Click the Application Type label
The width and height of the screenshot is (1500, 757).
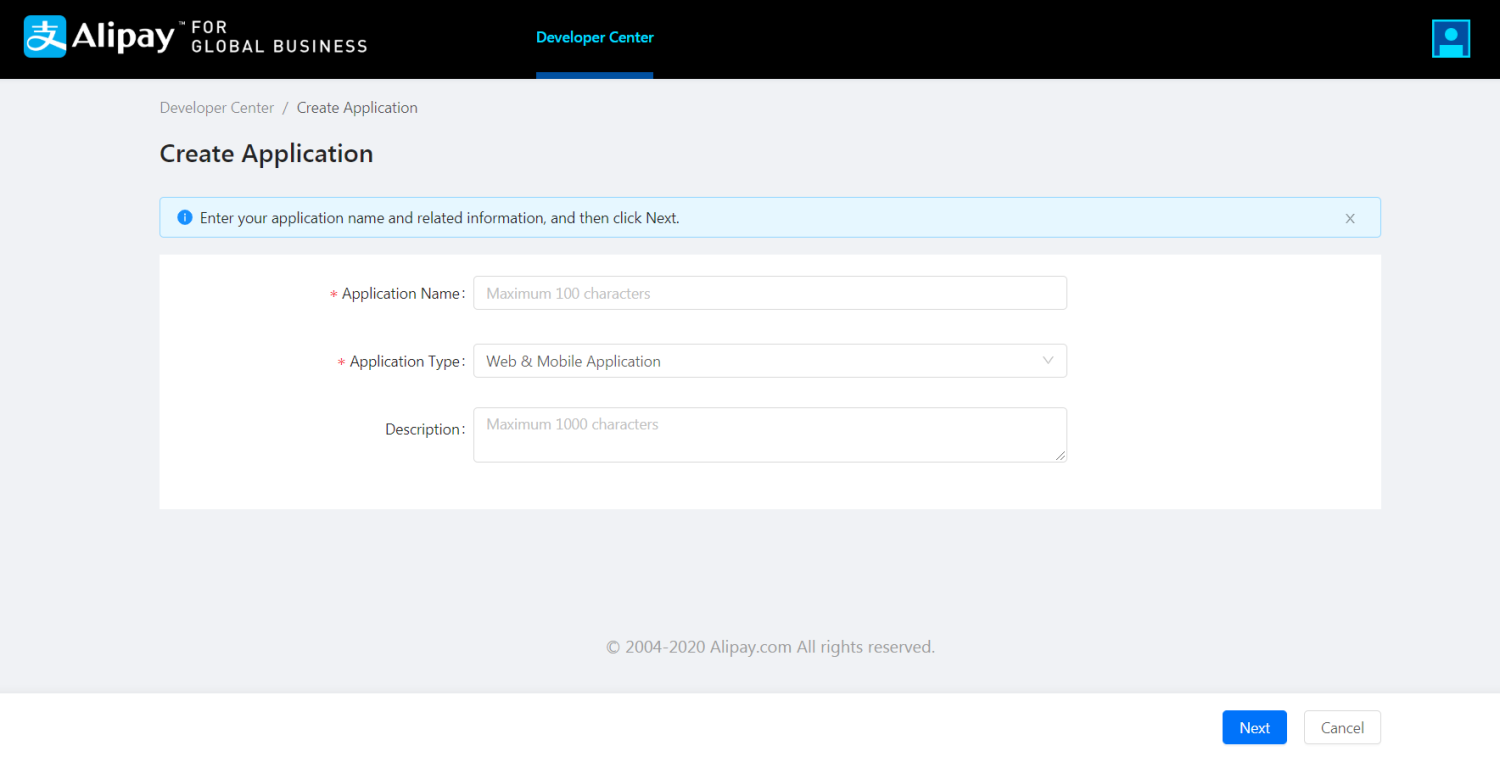point(405,362)
